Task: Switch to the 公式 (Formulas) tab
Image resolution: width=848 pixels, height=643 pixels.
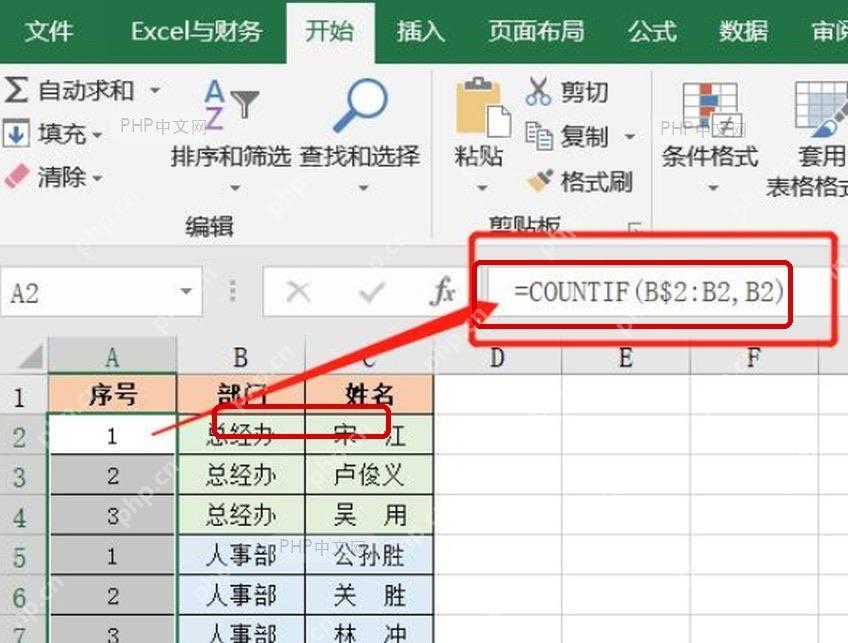Action: 652,30
